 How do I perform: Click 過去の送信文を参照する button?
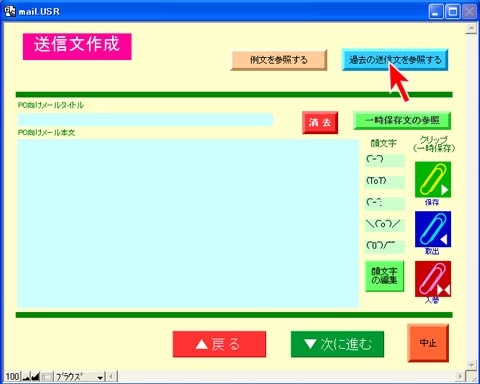(395, 60)
